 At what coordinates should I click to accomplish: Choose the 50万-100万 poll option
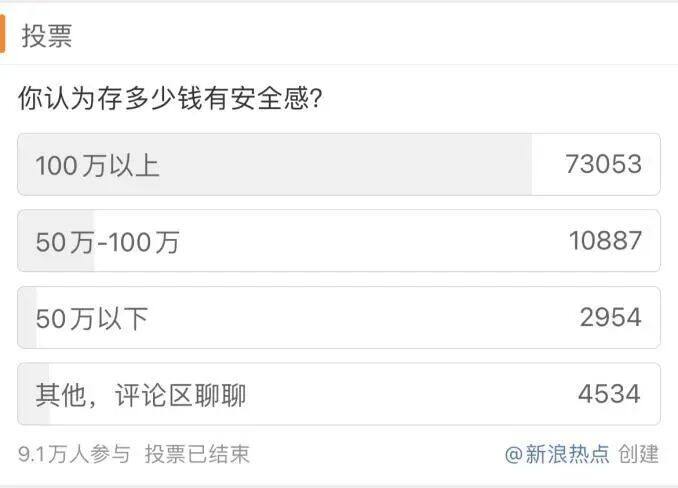pos(108,241)
